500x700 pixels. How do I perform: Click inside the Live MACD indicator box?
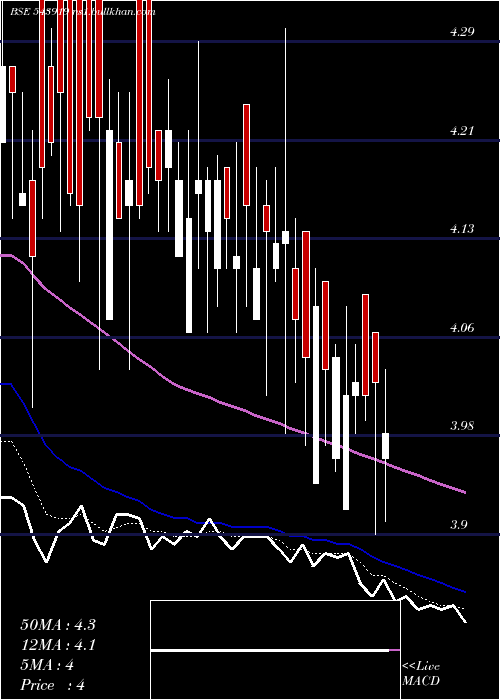[275, 650]
